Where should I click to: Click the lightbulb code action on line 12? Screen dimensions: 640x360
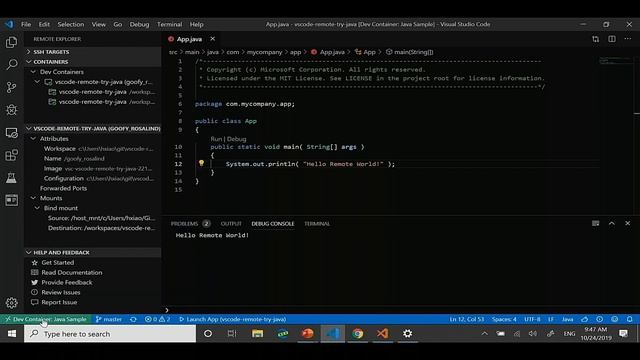tap(201, 163)
